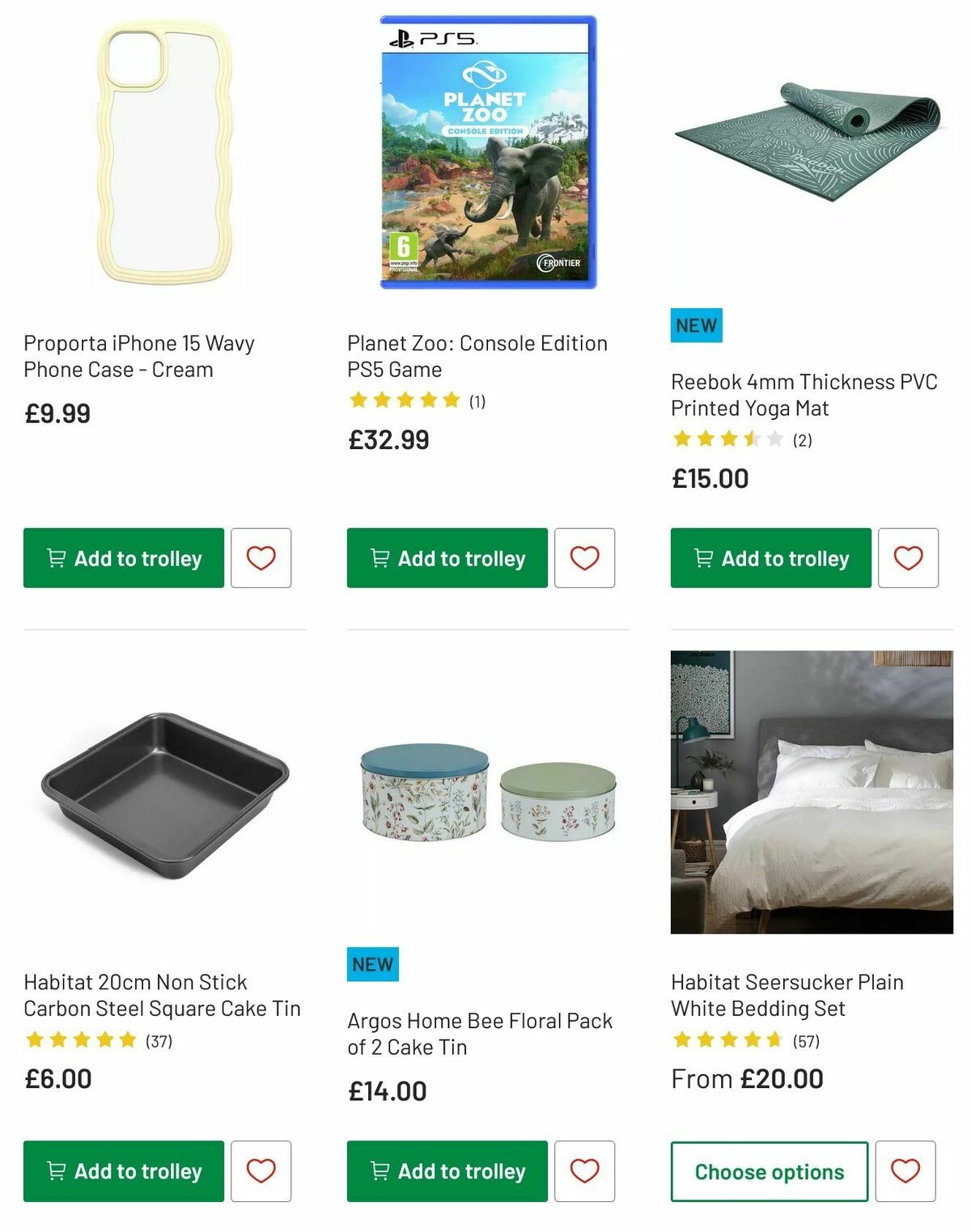
Task: Add the £6.00 cake tin to trolley
Action: [x=123, y=1171]
